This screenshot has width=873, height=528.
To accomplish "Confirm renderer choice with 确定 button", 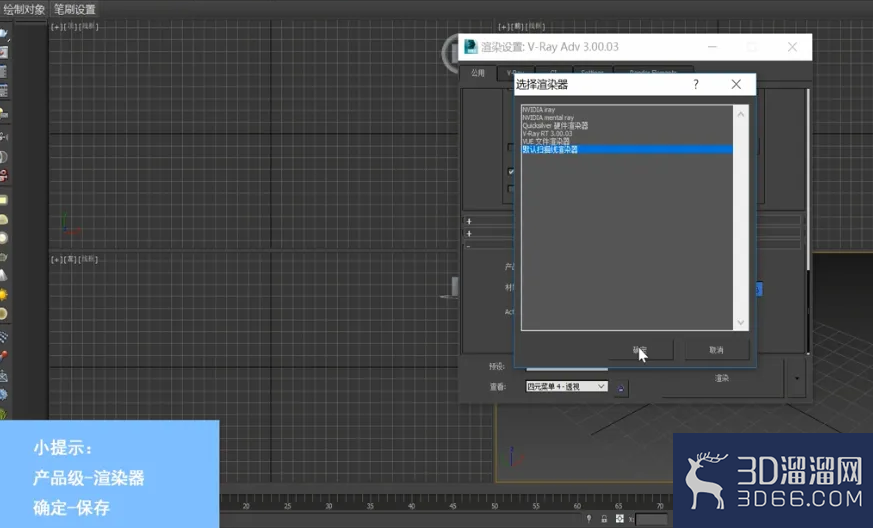I will (x=640, y=350).
